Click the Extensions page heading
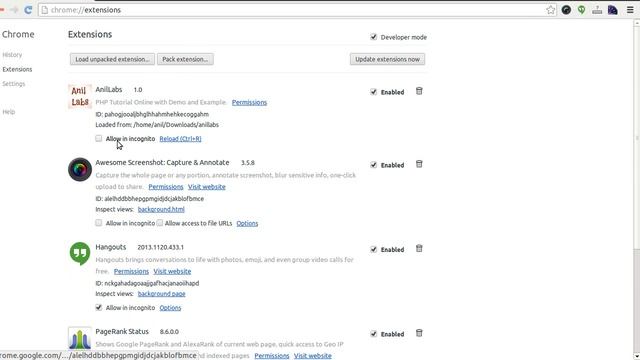Viewport: 640px width, 360px height. 90,34
